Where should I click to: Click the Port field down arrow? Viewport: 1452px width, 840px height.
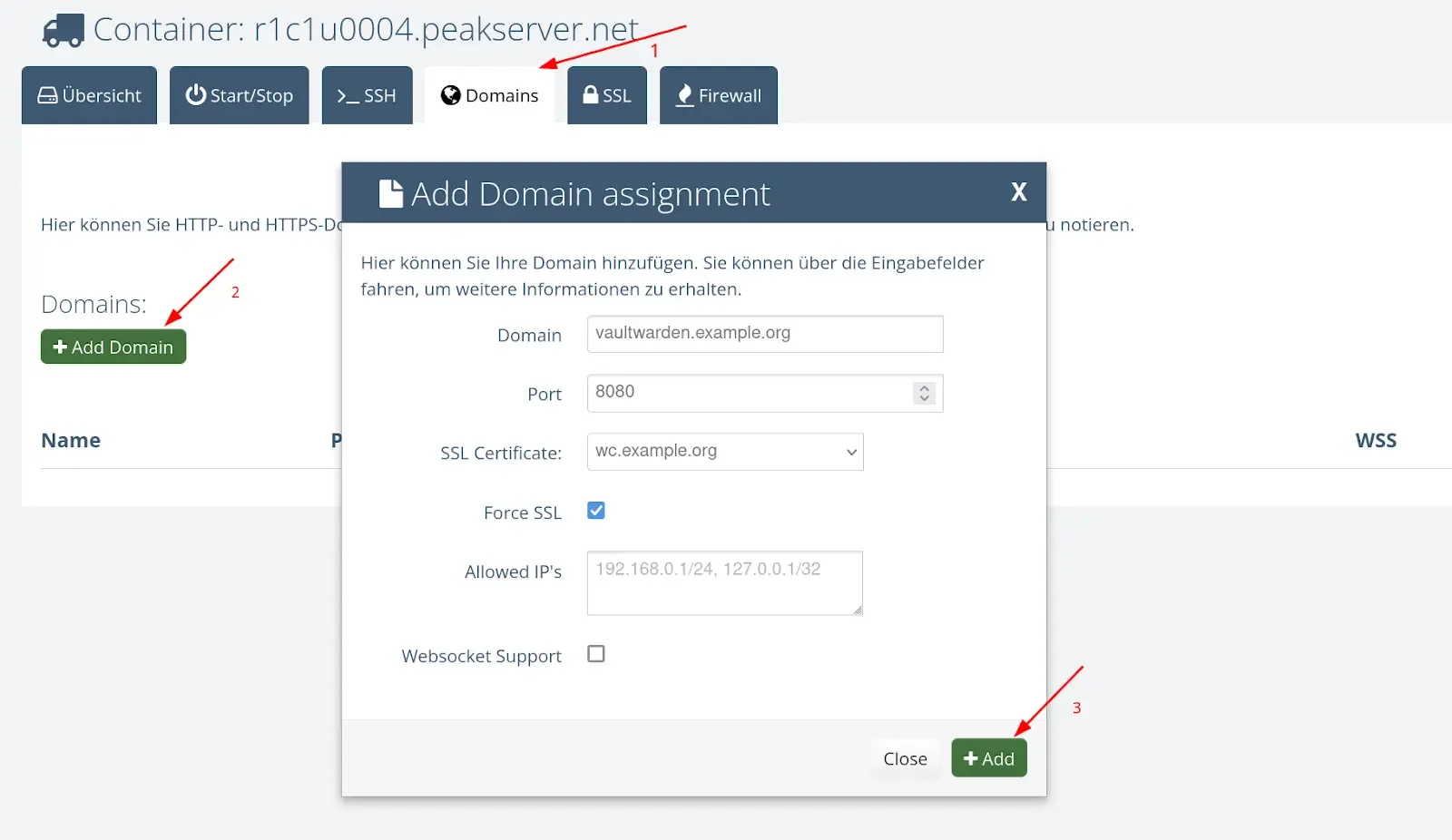point(924,398)
